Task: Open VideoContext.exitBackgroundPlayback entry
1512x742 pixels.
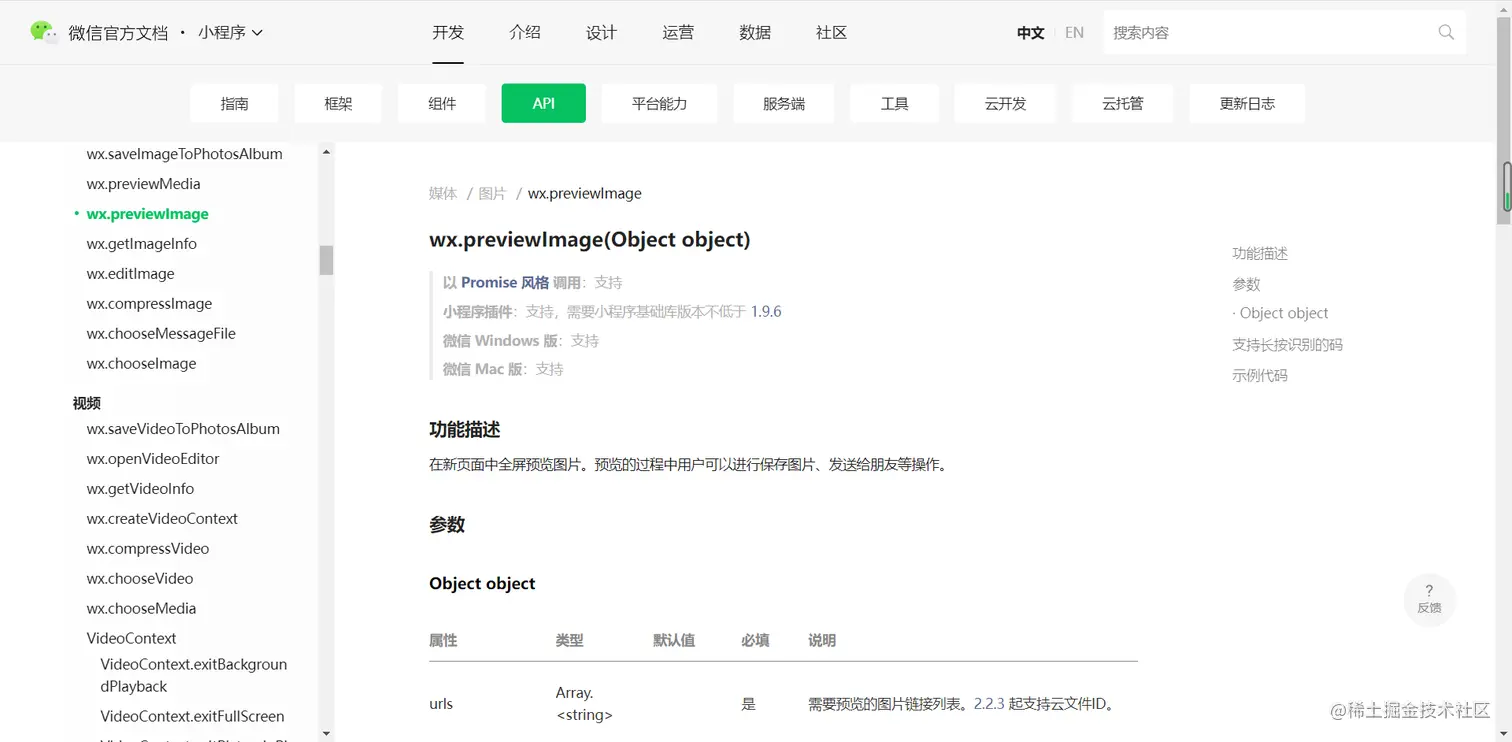Action: coord(193,675)
